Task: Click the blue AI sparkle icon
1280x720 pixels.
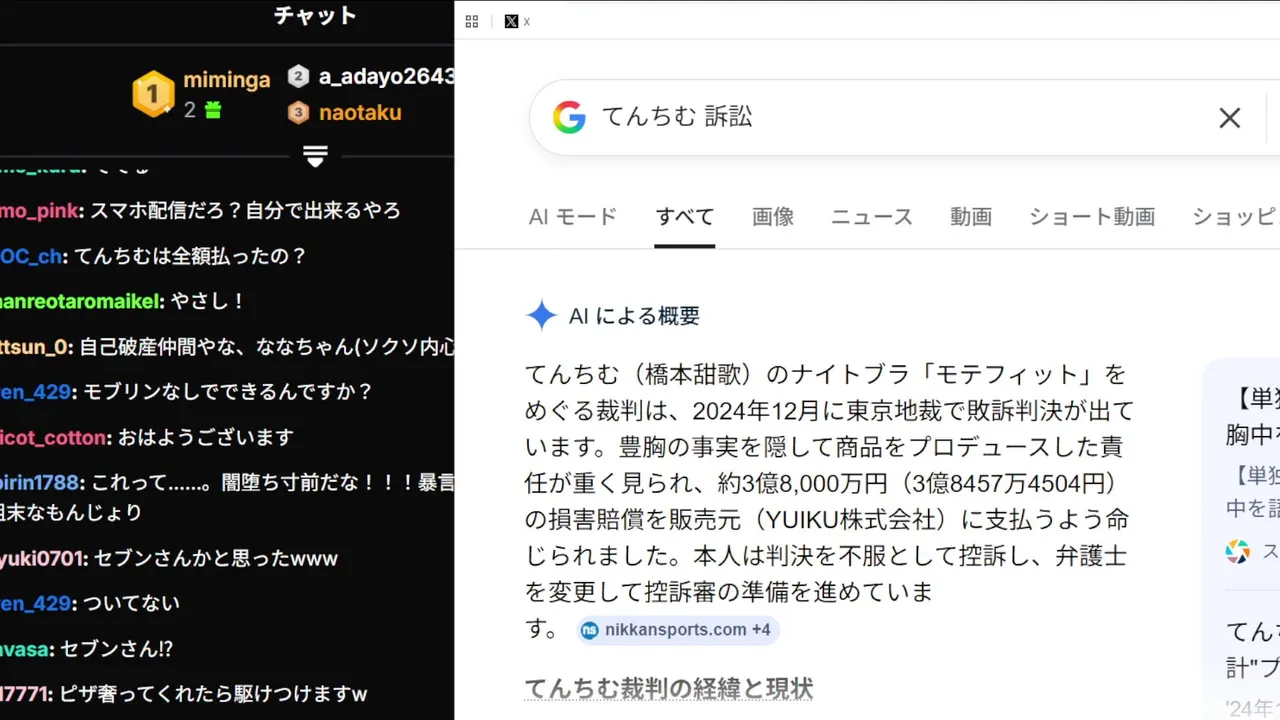Action: tap(541, 316)
